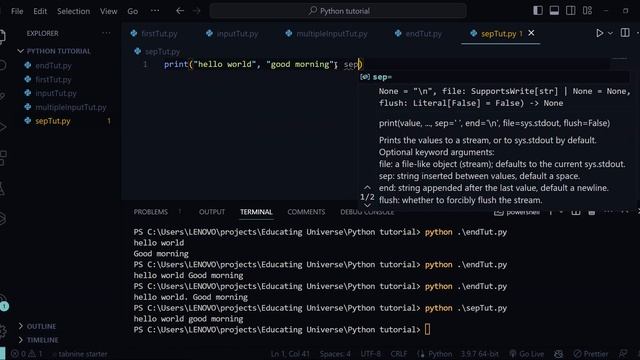This screenshot has width=640, height=360.
Task: Open the Go menu
Action: click(x=133, y=11)
